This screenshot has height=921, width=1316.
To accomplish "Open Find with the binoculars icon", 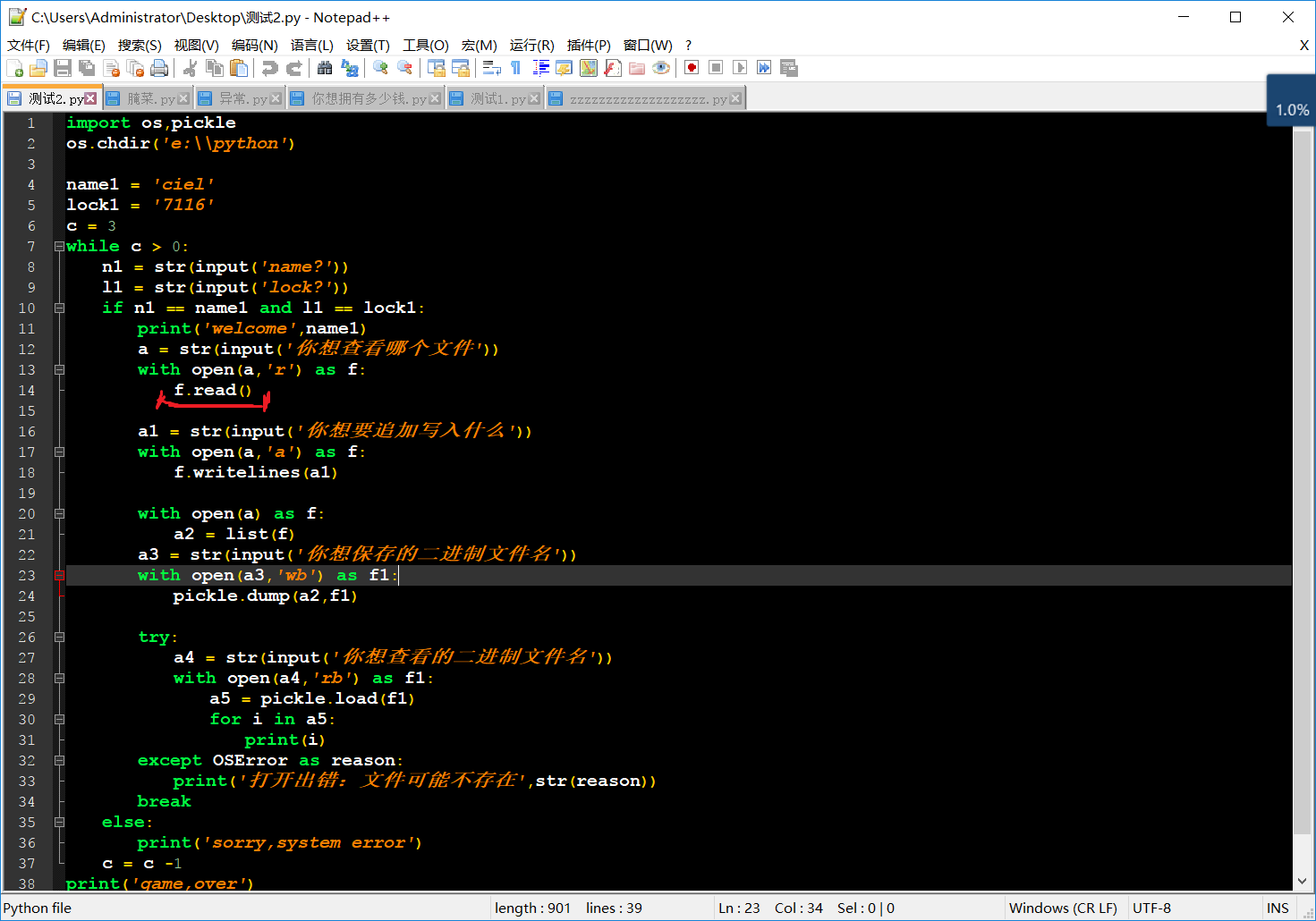I will pos(325,68).
